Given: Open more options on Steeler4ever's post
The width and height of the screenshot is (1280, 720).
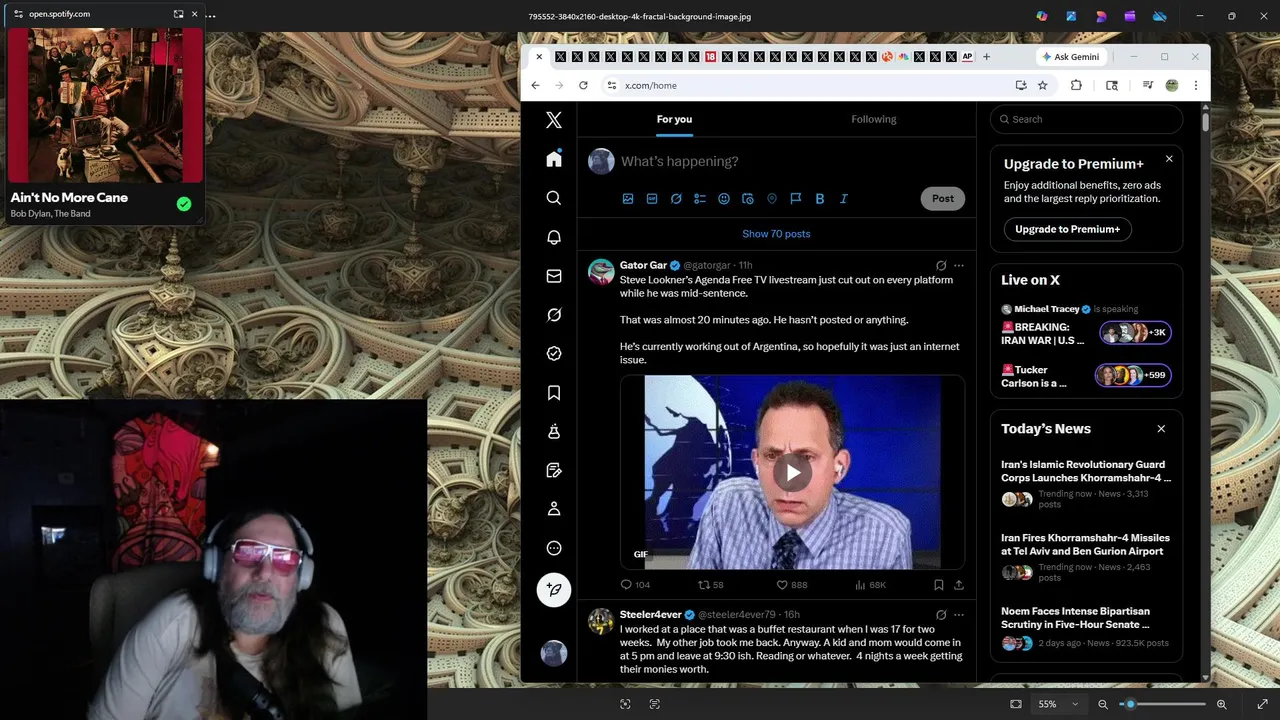Looking at the screenshot, I should pyautogui.click(x=959, y=615).
